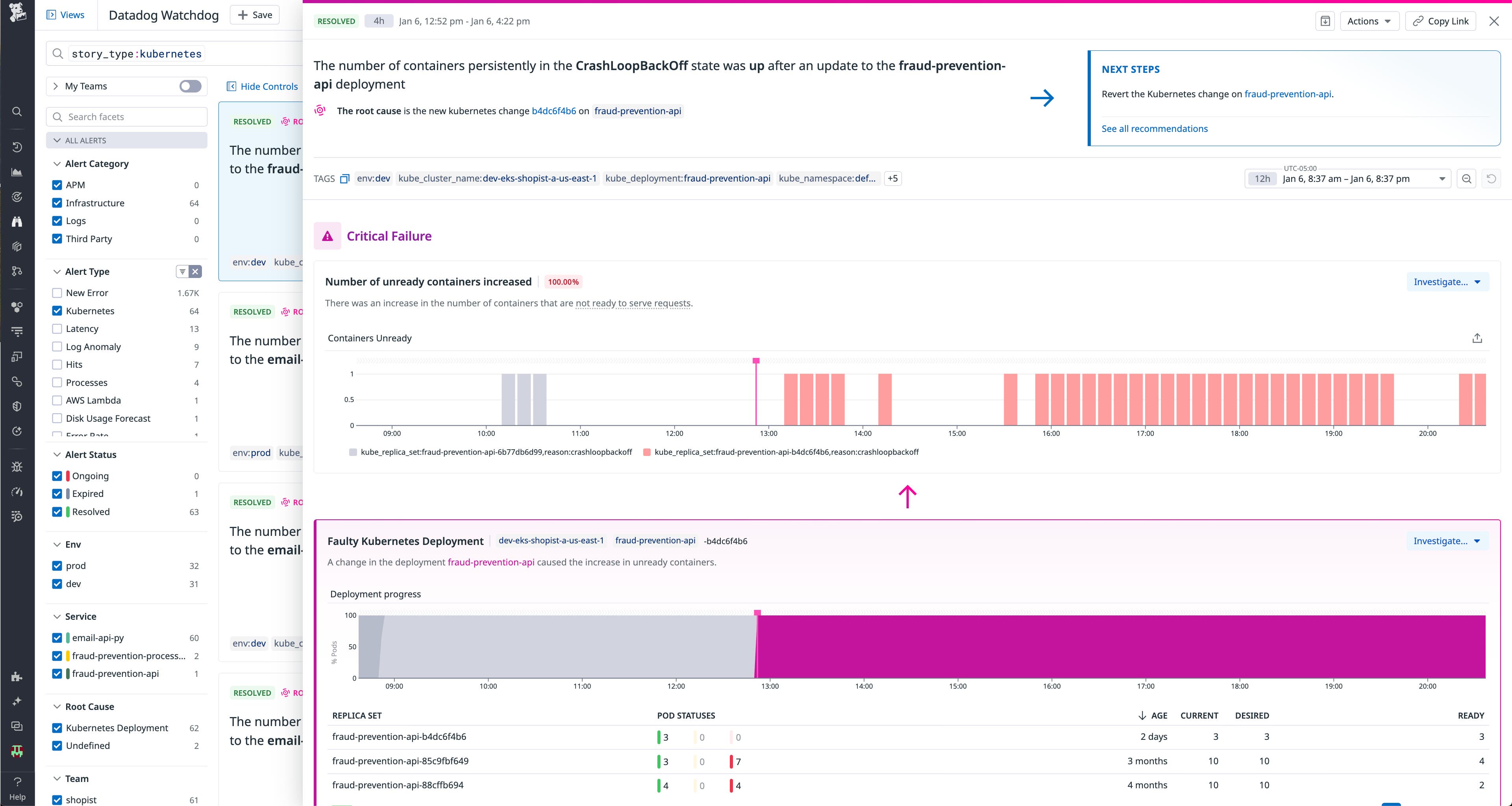Viewport: 1512px width, 806px height.
Task: Enable the Latency alert type checkbox
Action: pos(57,329)
